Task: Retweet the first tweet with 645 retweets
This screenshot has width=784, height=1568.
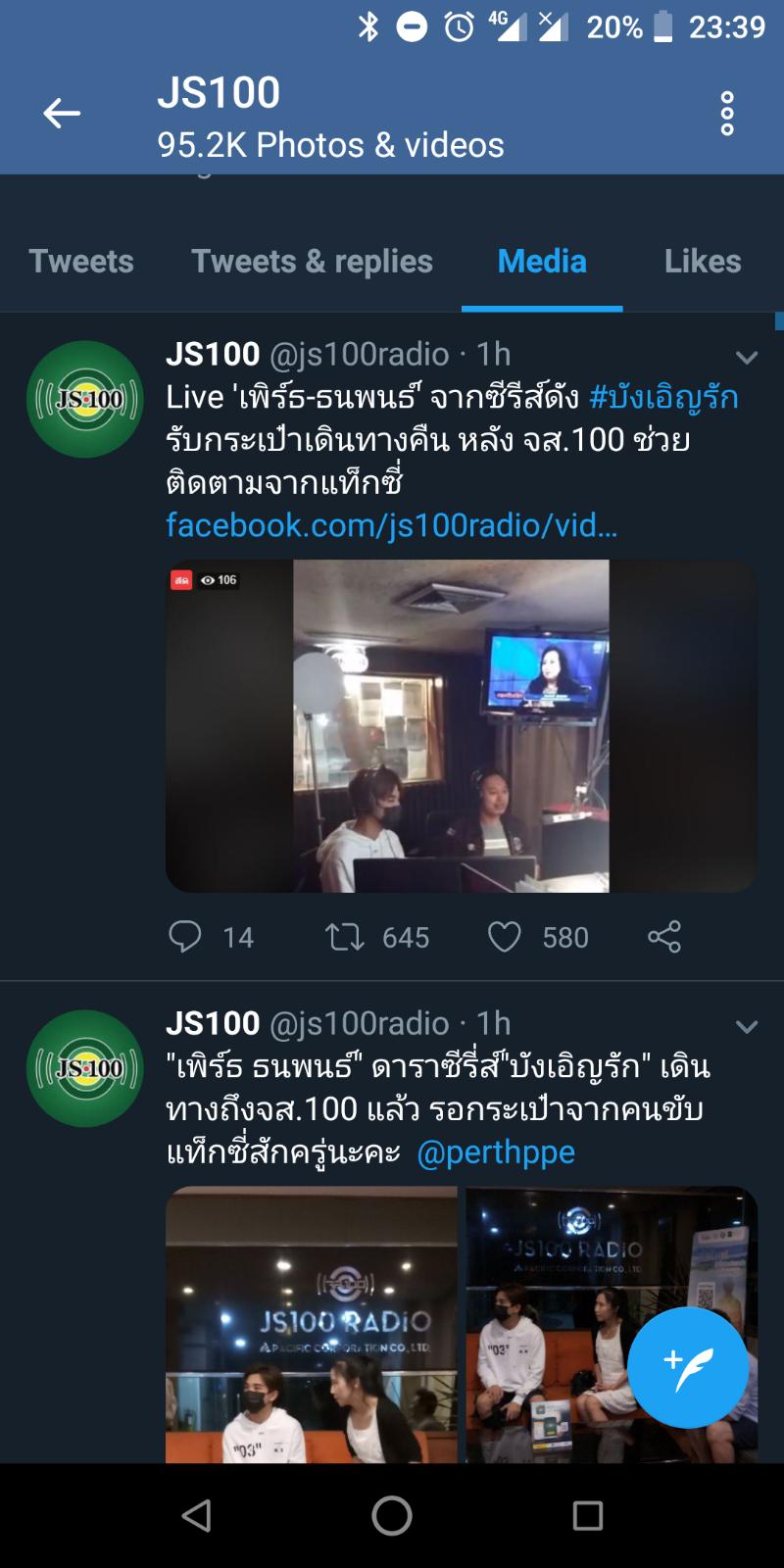Action: point(345,937)
